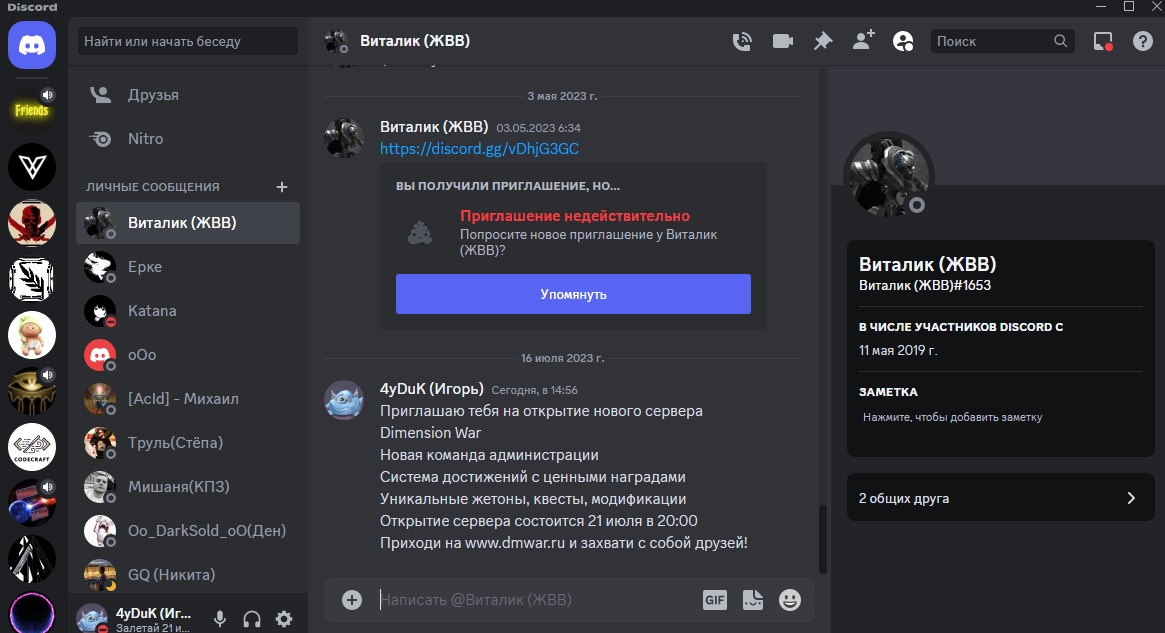Viewport: 1165px width, 633px height.
Task: Open the Oo_DarkSold_oO(Ден) conversation
Action: (x=188, y=530)
